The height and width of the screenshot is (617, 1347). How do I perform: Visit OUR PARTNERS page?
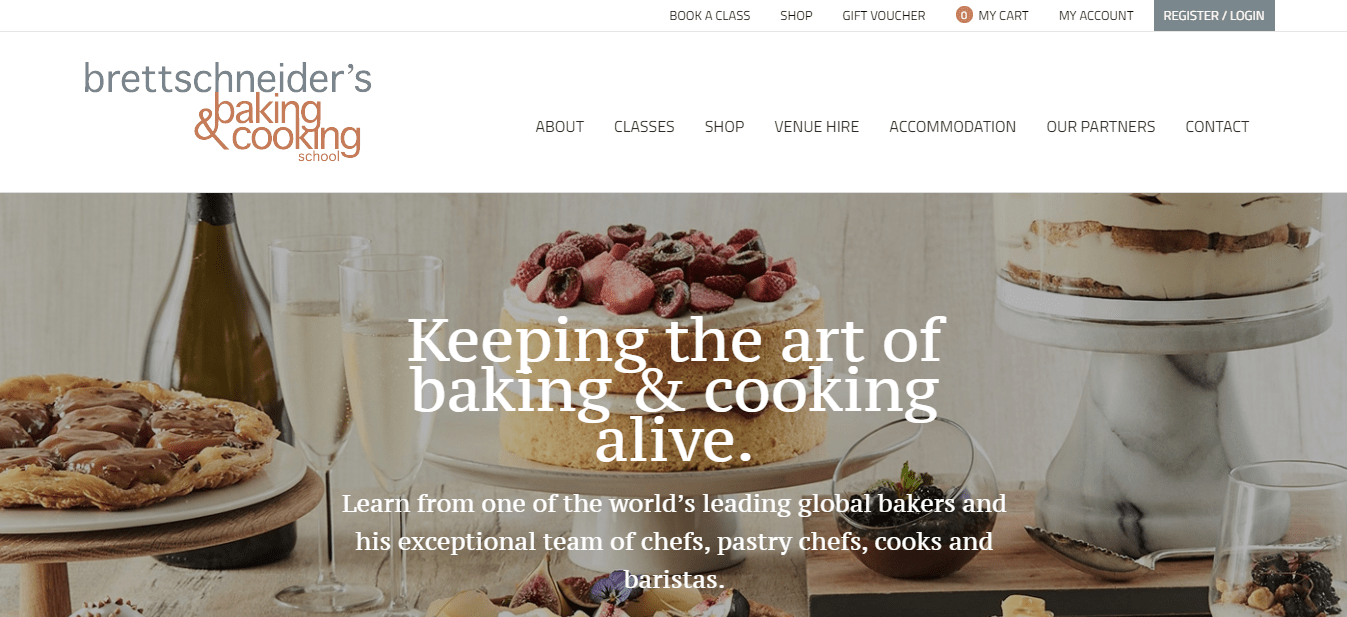pos(1101,127)
